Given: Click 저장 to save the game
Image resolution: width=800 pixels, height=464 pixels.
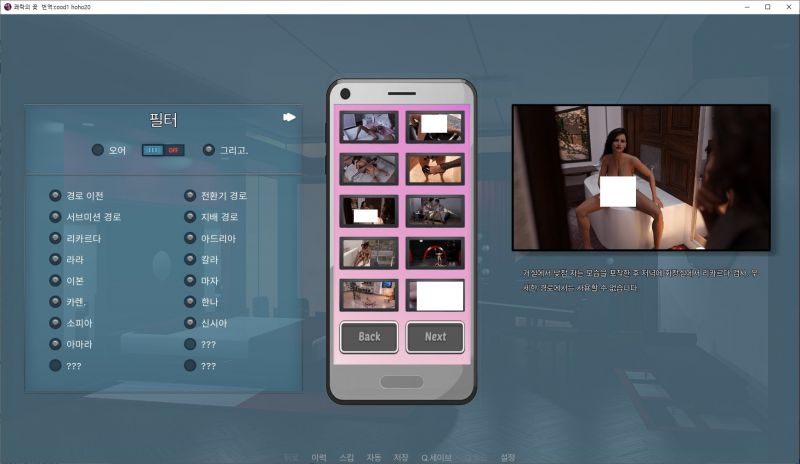Looking at the screenshot, I should (x=400, y=457).
